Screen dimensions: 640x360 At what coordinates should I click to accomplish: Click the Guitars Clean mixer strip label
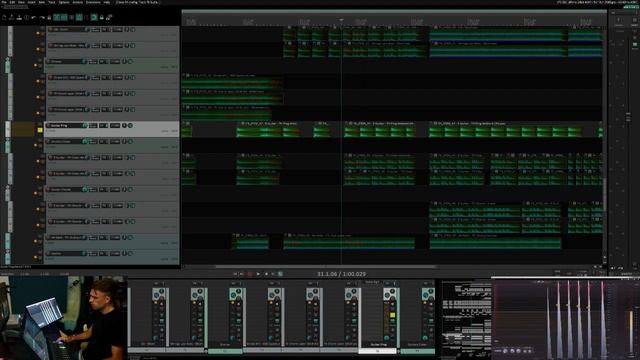417,344
